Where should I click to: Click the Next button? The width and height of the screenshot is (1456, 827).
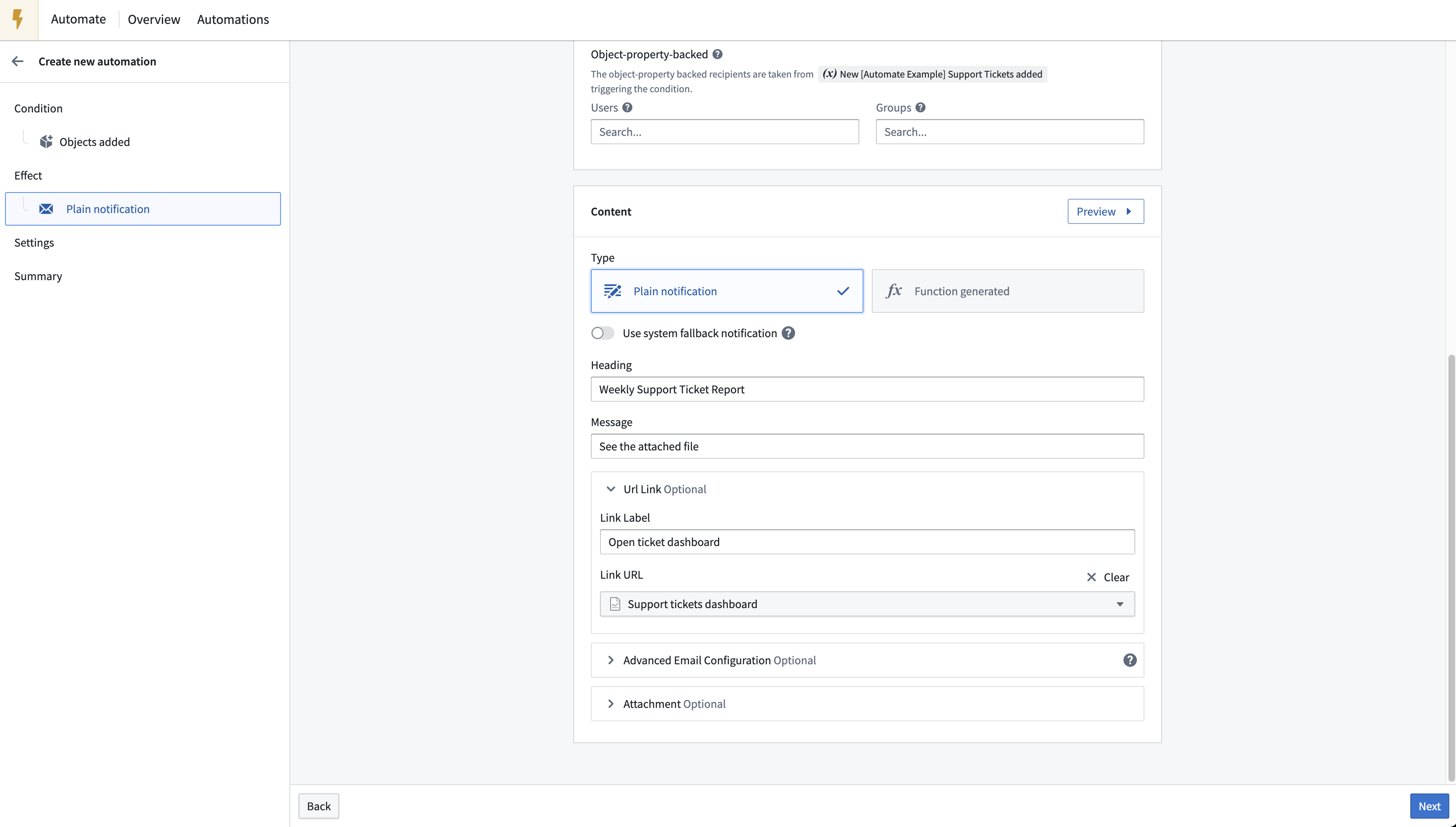pyautogui.click(x=1429, y=806)
